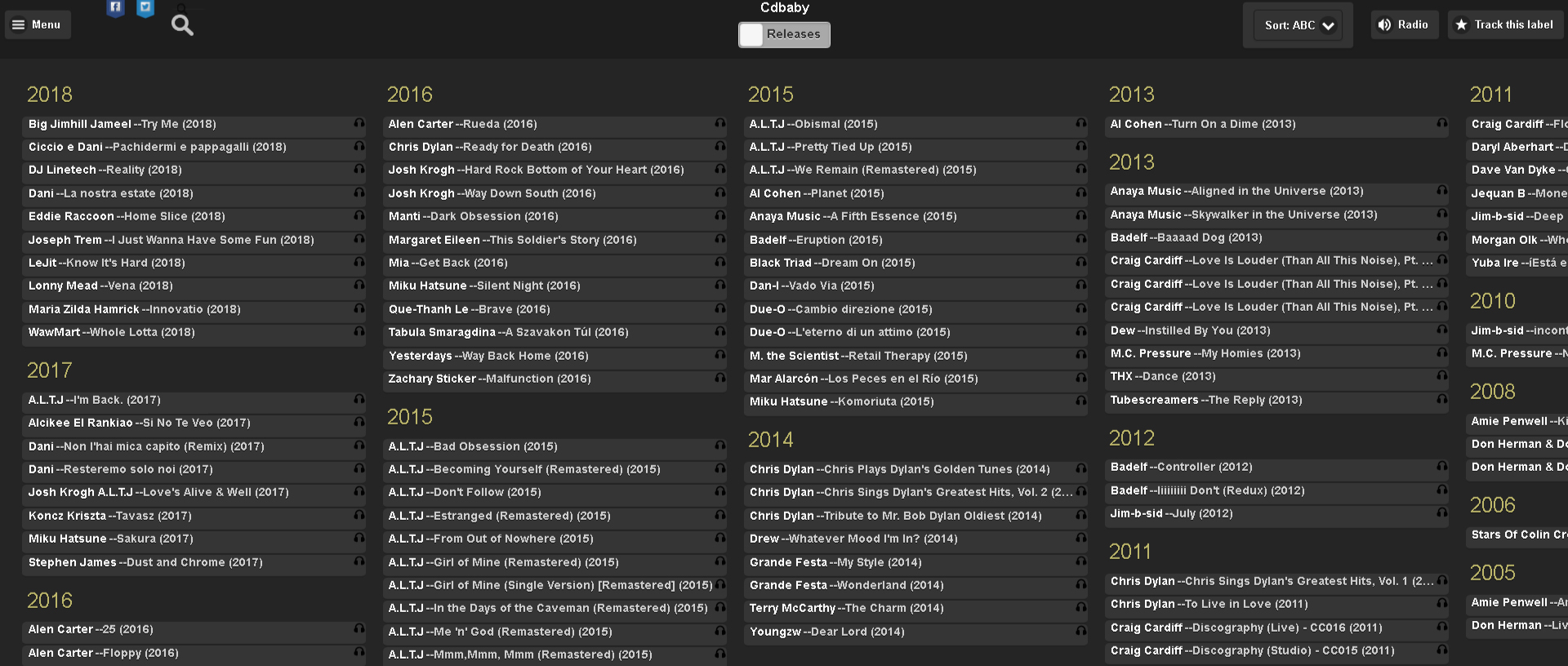Play headphone icon for Badelf Controller
The image size is (1568, 666).
click(x=1442, y=466)
